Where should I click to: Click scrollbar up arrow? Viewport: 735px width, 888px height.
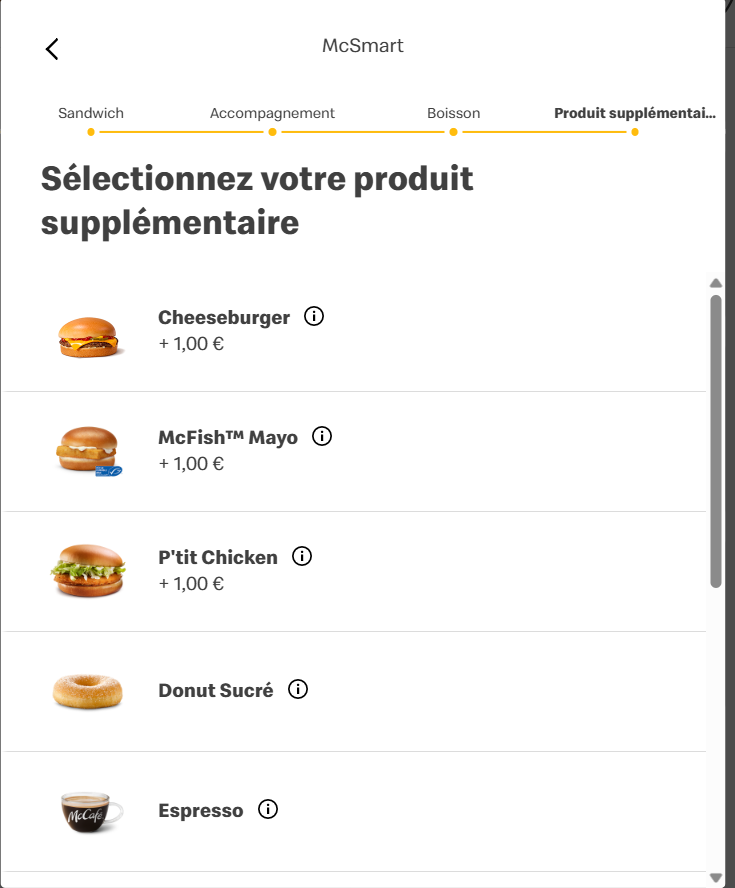pyautogui.click(x=716, y=283)
